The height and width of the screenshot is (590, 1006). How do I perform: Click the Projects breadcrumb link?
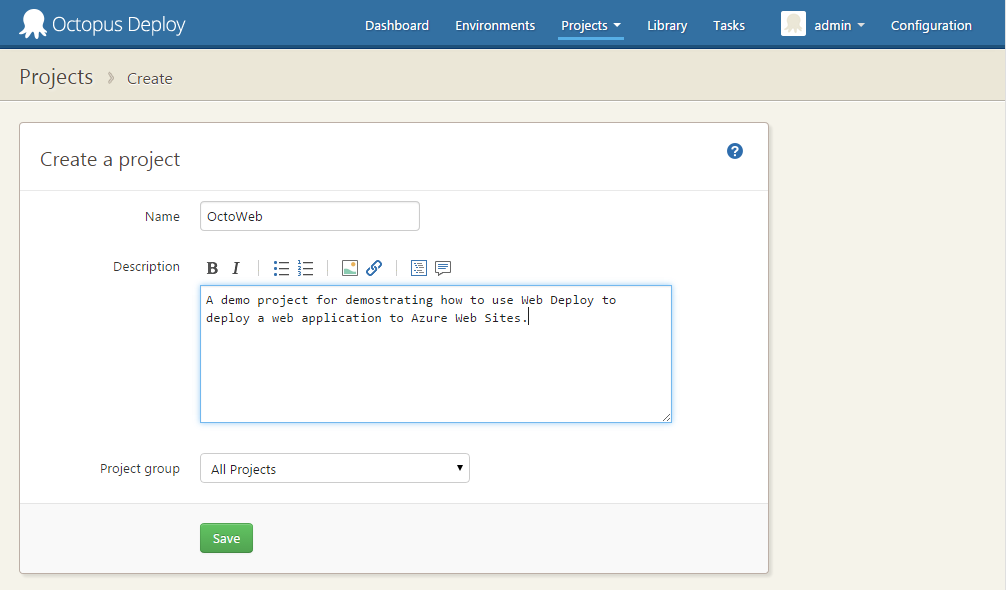coord(56,78)
